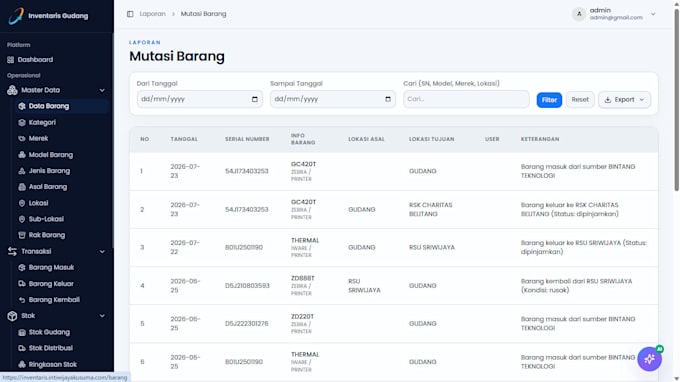The width and height of the screenshot is (680, 382).
Task: Click the Stok cube icon
Action: 12,316
